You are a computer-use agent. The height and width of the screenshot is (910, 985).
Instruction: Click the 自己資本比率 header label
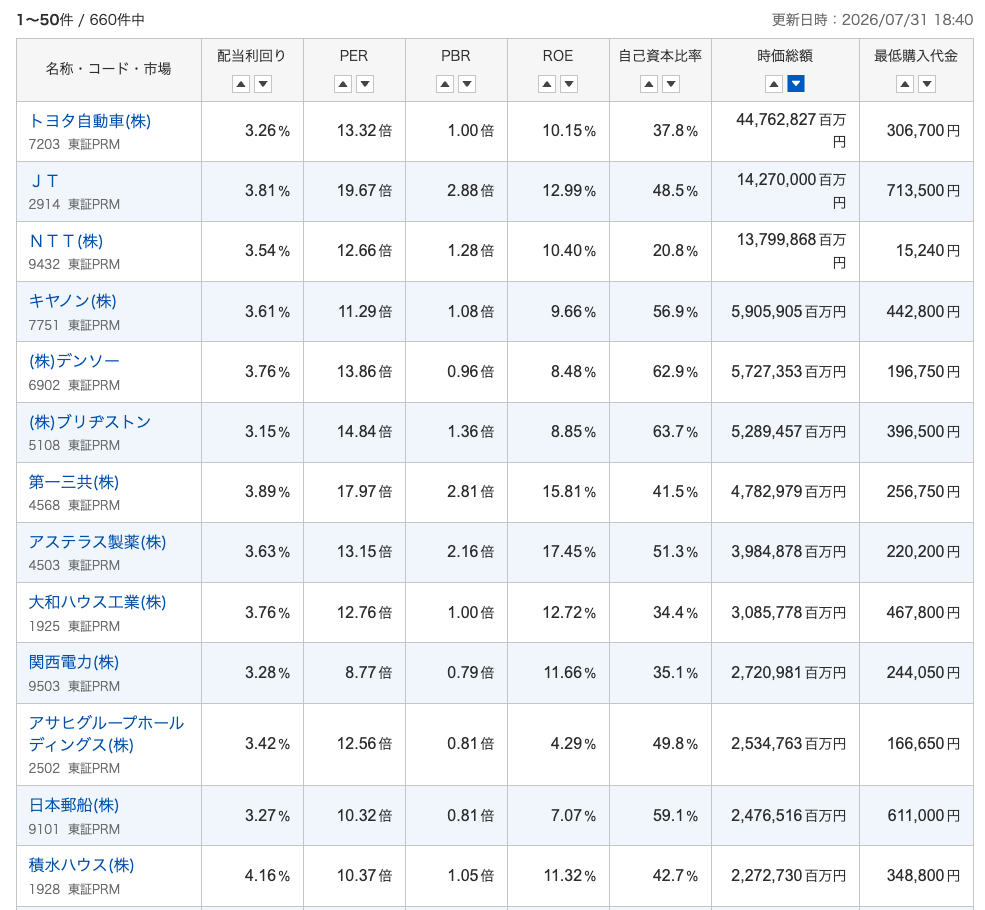point(660,56)
